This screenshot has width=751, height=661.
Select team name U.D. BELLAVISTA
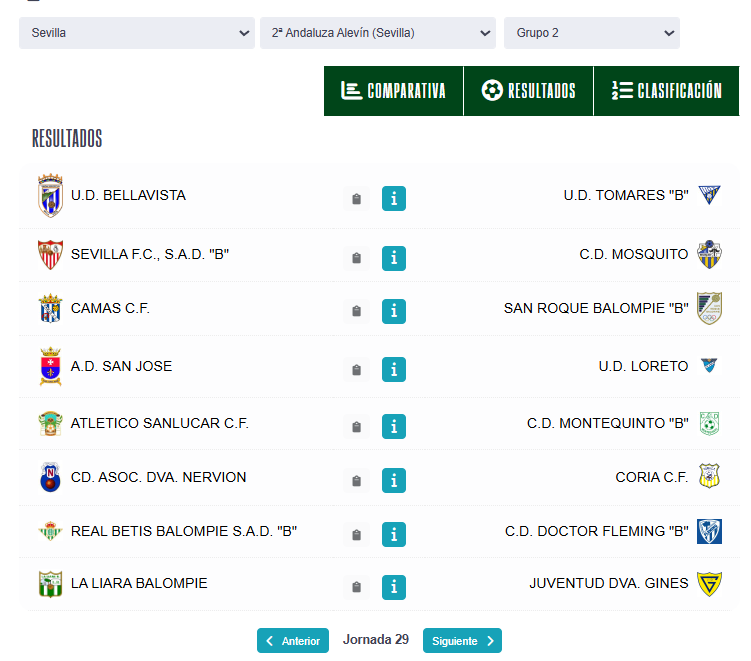pyautogui.click(x=128, y=195)
